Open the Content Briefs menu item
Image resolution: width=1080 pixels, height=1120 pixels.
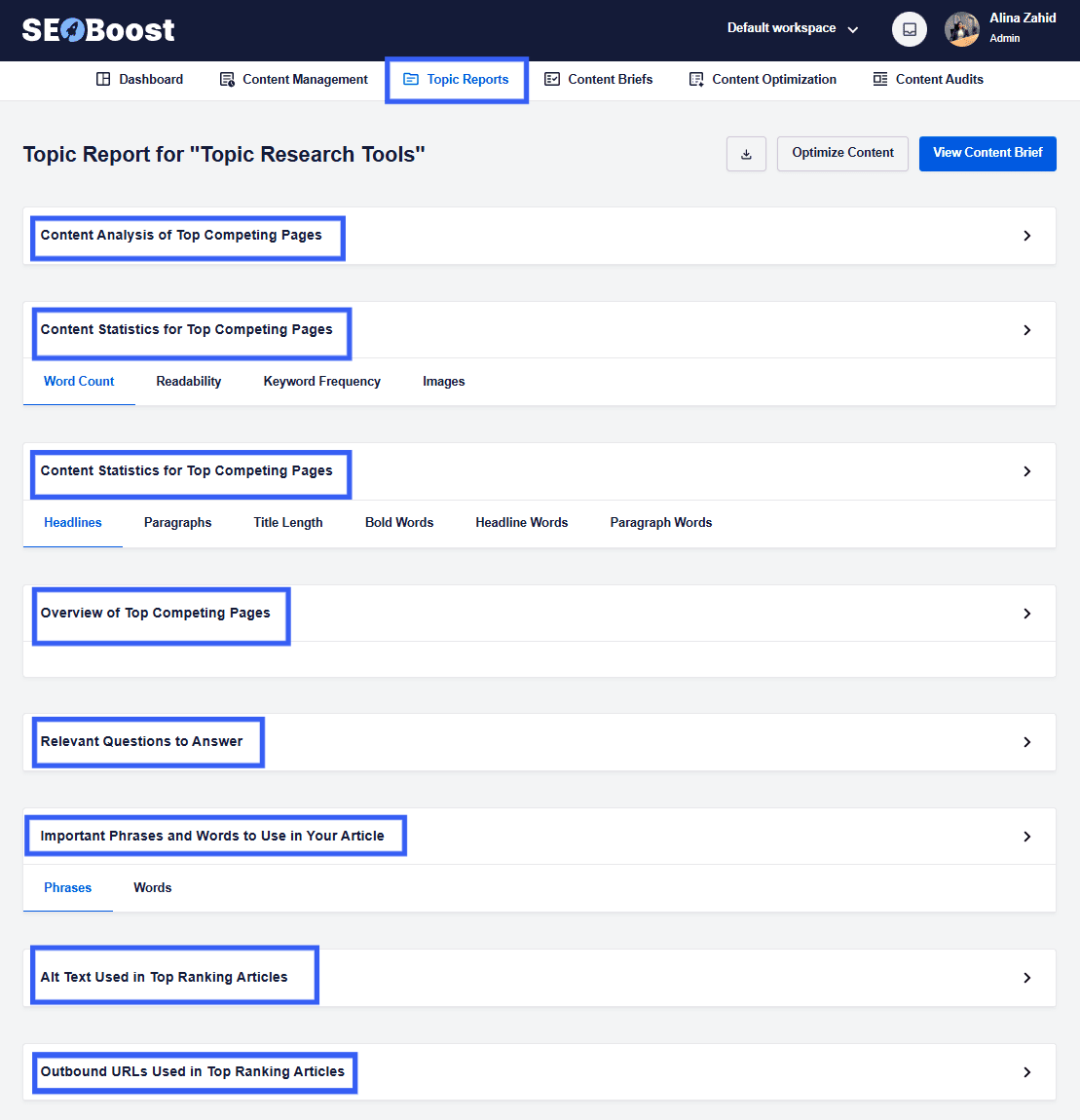pos(599,79)
